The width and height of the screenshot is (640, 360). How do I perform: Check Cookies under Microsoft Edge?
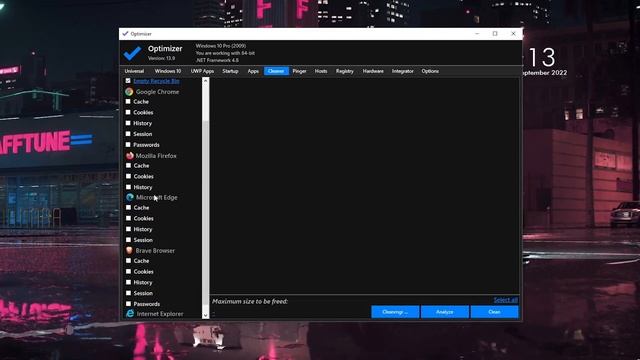click(128, 218)
